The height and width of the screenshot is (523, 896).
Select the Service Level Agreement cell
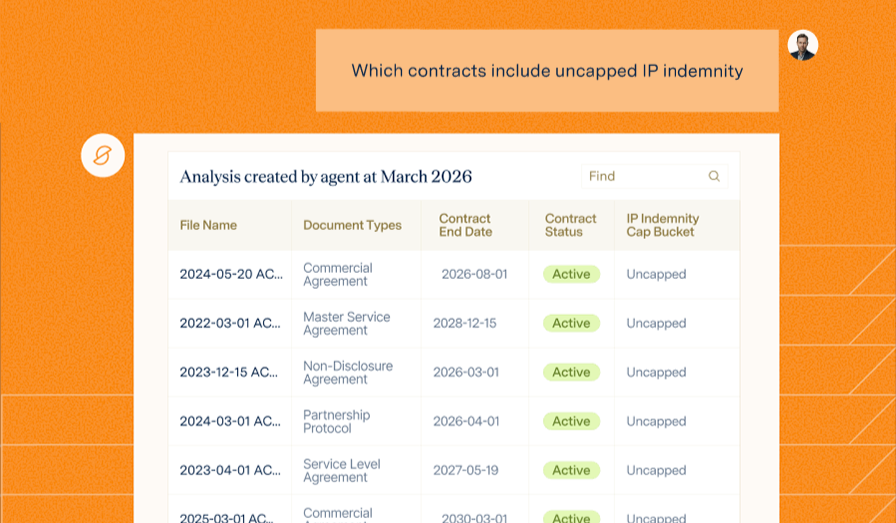pos(341,470)
